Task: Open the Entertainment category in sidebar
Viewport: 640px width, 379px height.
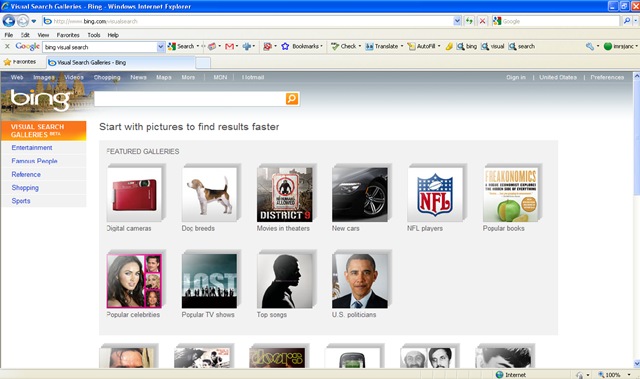Action: (32, 148)
